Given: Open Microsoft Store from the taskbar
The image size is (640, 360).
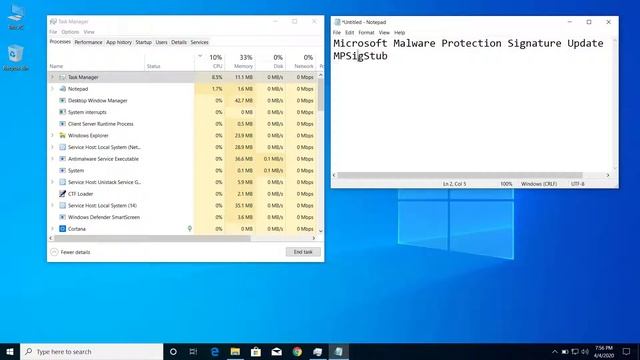Looking at the screenshot, I should (256, 351).
